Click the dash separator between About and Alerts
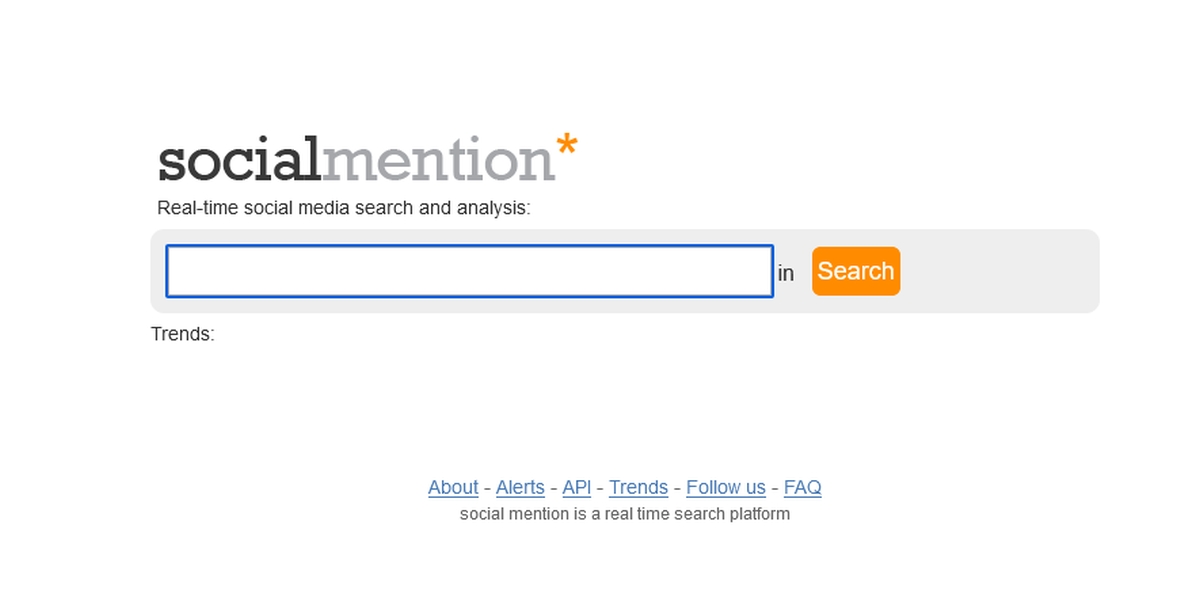Screen dimensions: 1200x600 tap(487, 487)
